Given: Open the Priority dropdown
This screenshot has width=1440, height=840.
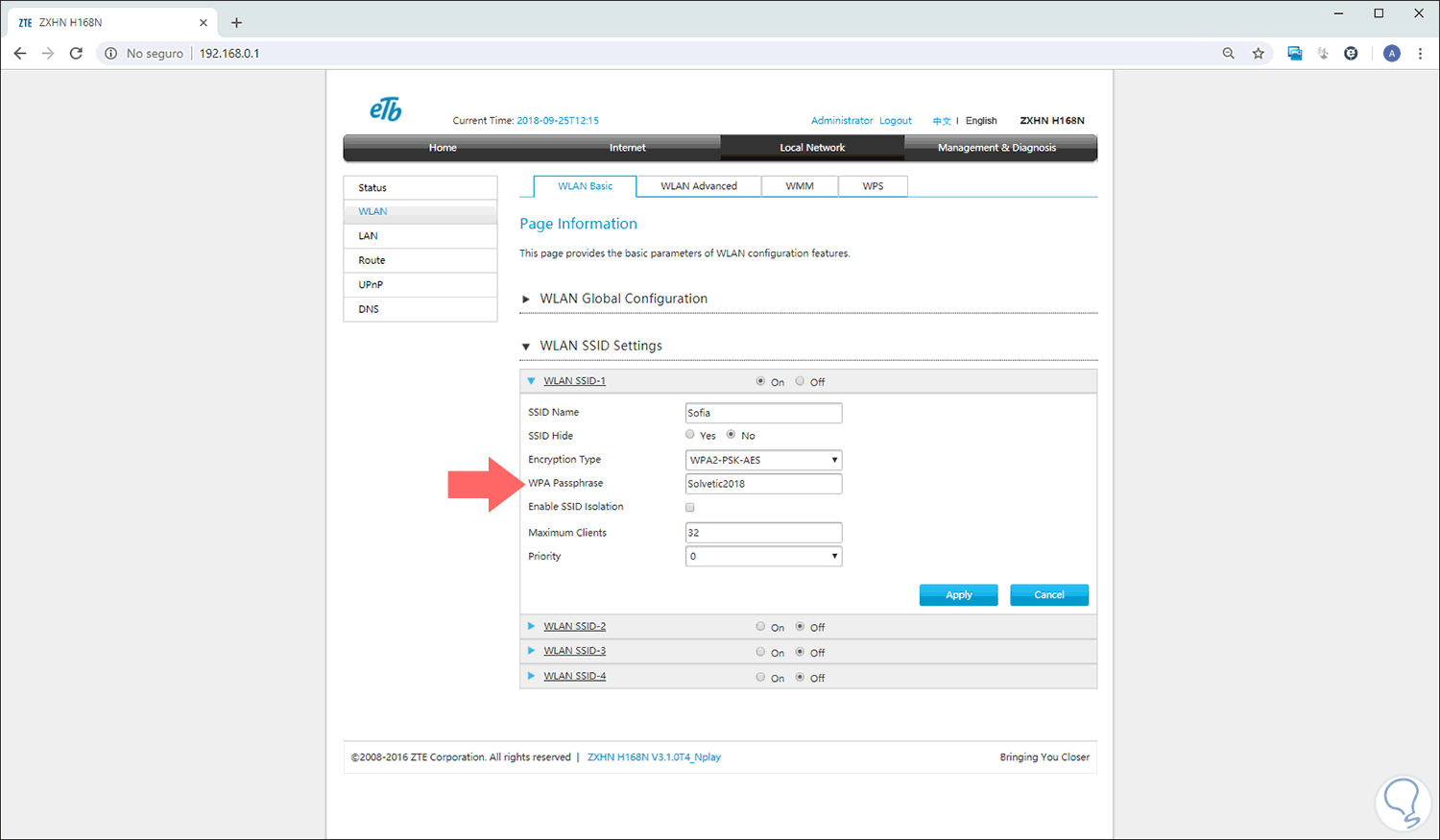Looking at the screenshot, I should tap(764, 556).
